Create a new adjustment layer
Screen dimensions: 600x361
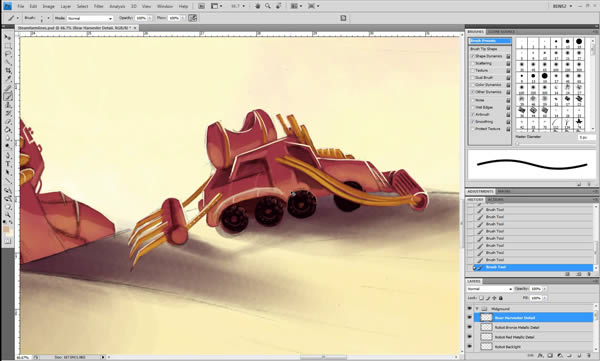(559, 356)
